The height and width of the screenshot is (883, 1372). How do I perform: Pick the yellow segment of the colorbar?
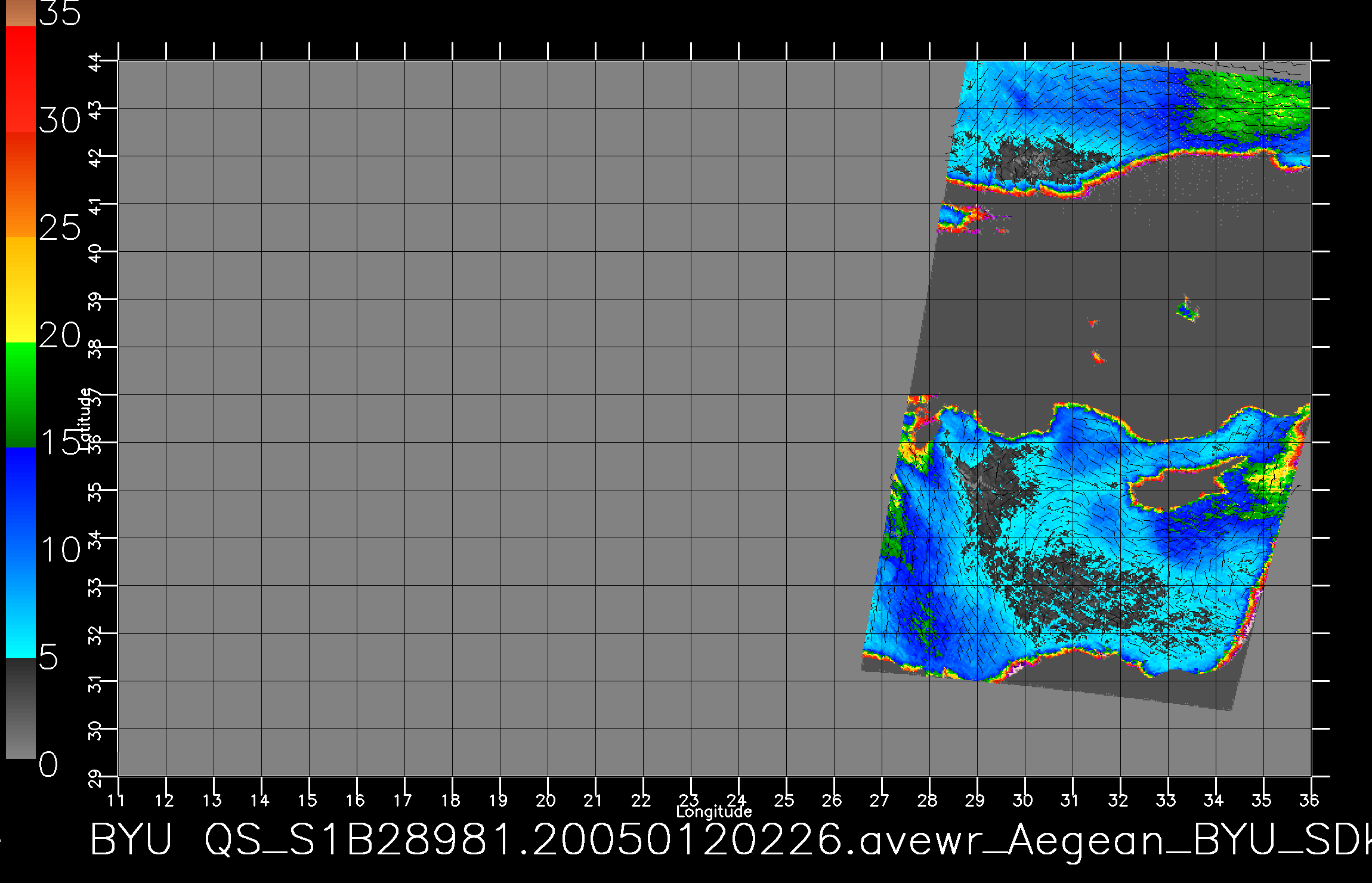21,290
